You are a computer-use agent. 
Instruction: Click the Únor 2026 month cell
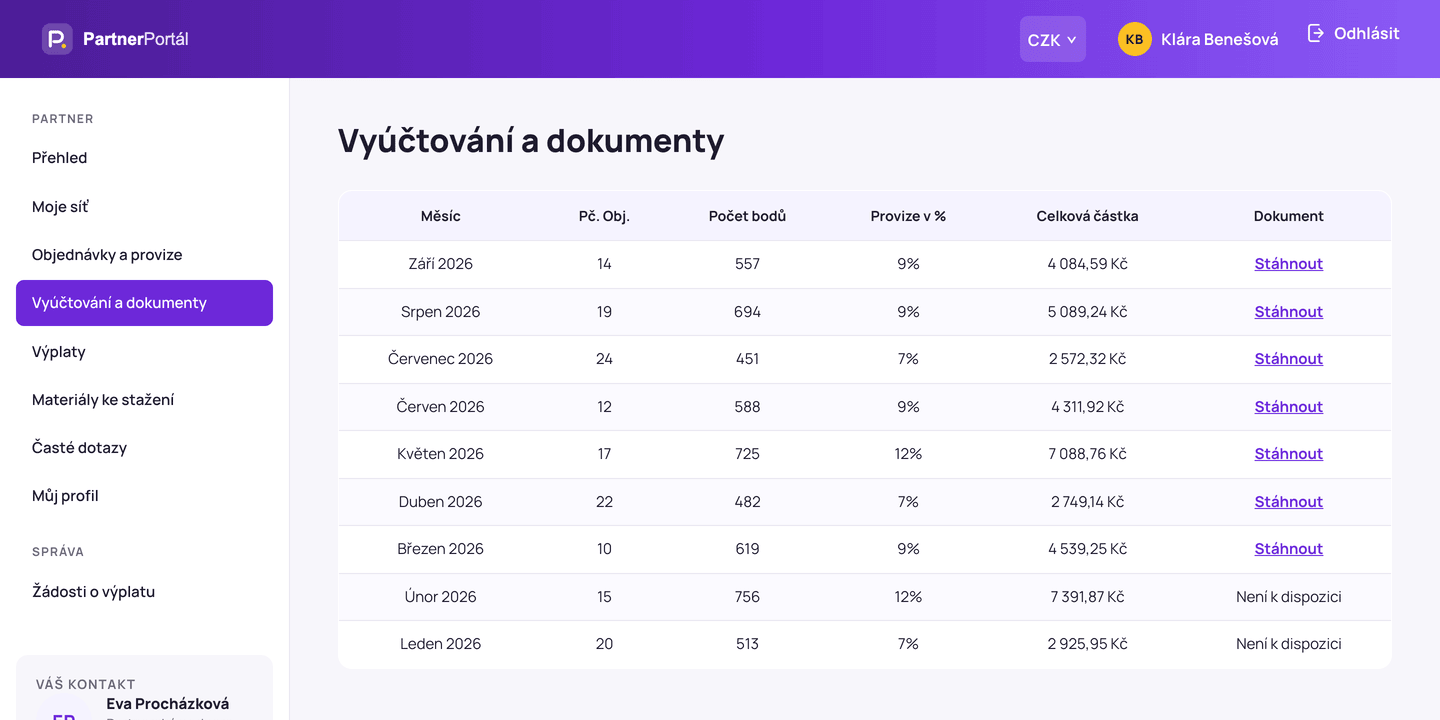pyautogui.click(x=441, y=597)
